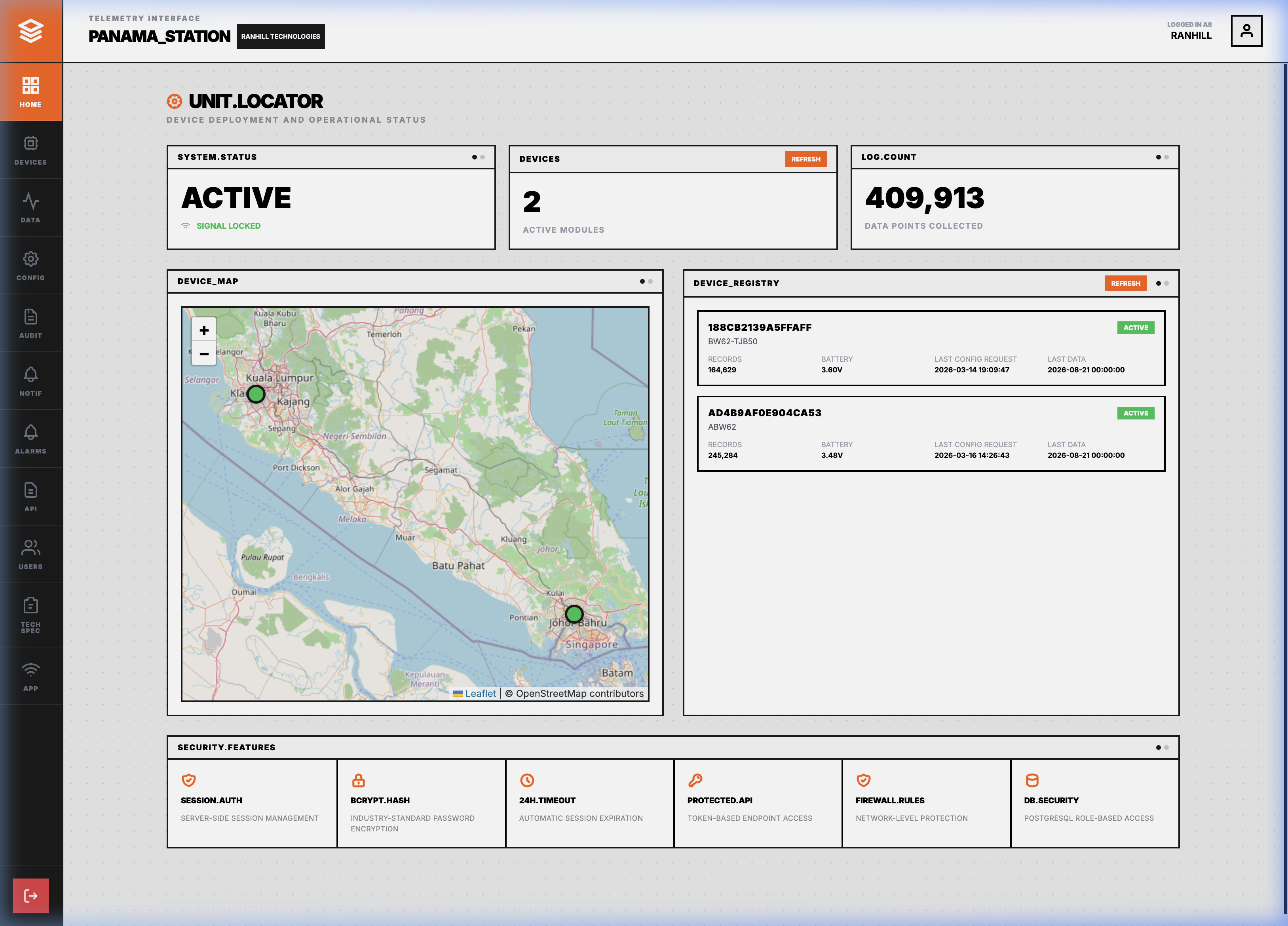1288x926 pixels.
Task: Click the Session.Auth shield icon
Action: (x=188, y=780)
